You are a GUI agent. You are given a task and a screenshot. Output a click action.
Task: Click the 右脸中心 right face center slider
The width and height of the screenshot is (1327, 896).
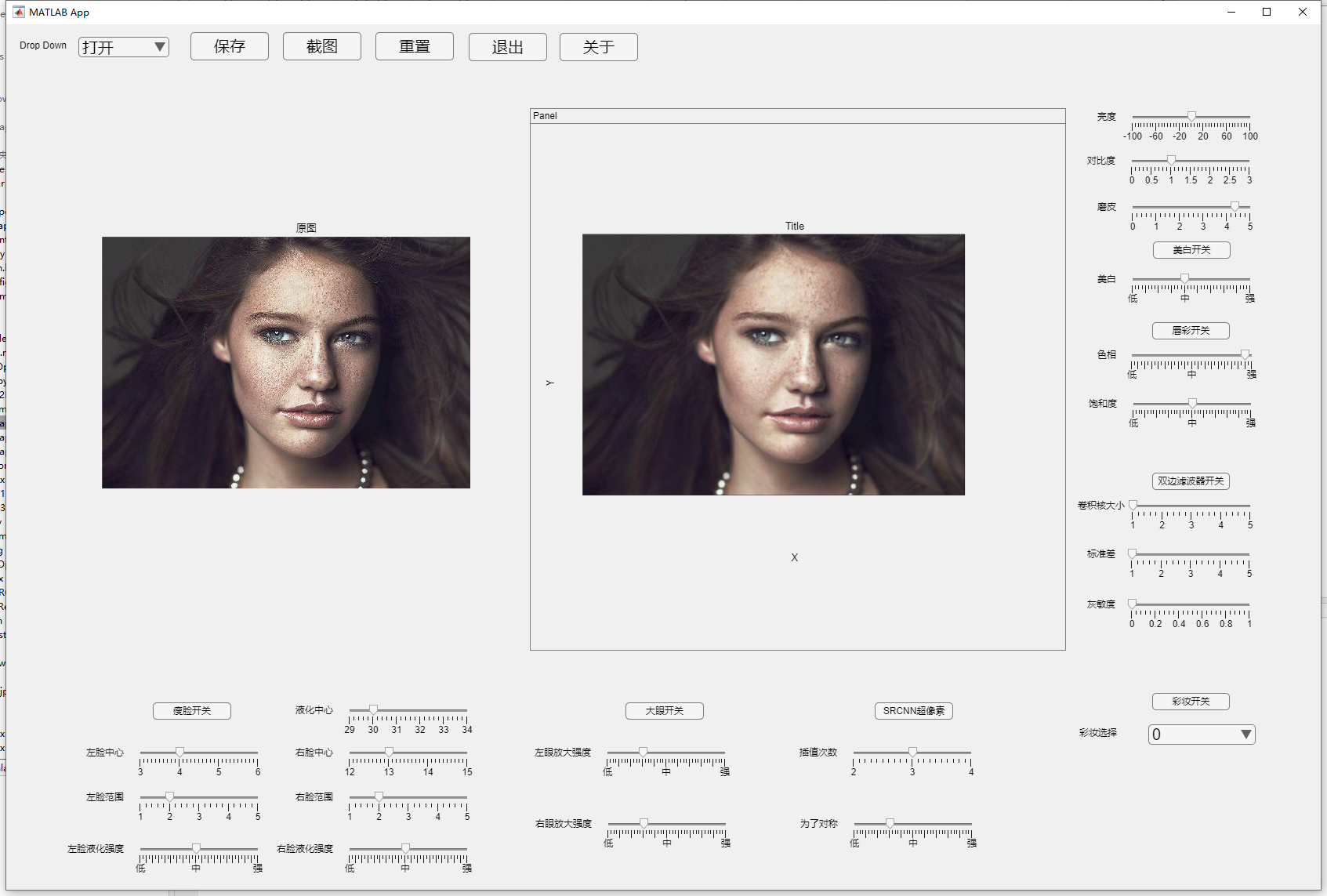[x=408, y=752]
